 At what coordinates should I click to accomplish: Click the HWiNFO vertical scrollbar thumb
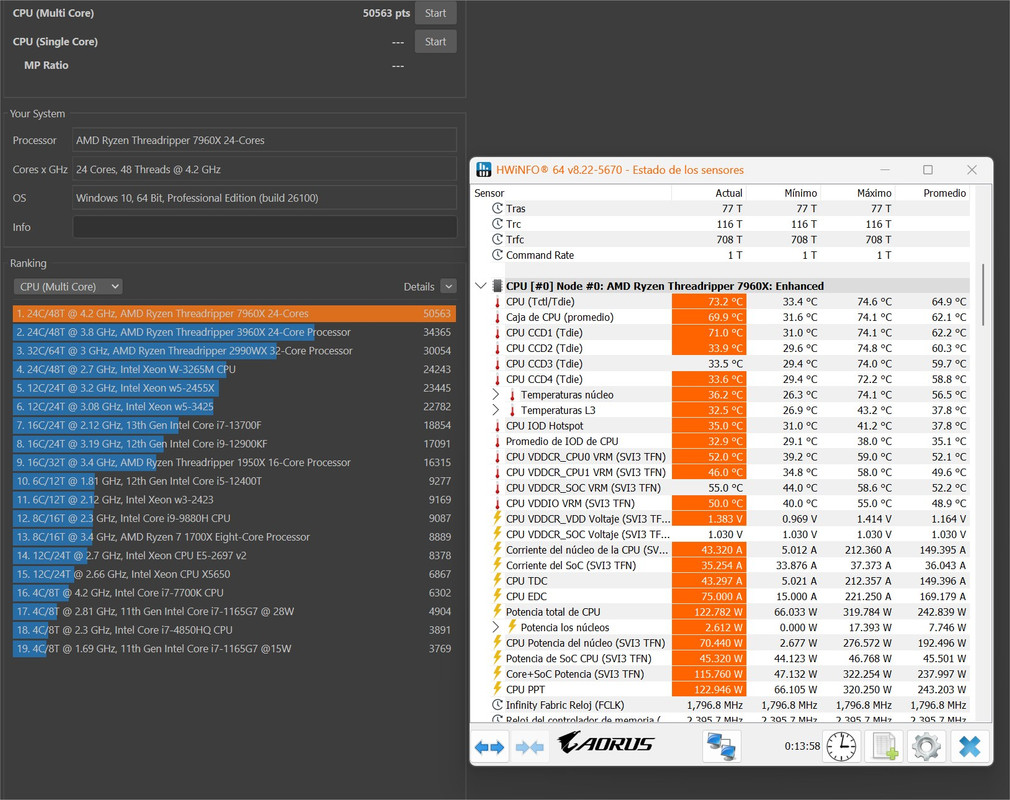point(983,294)
